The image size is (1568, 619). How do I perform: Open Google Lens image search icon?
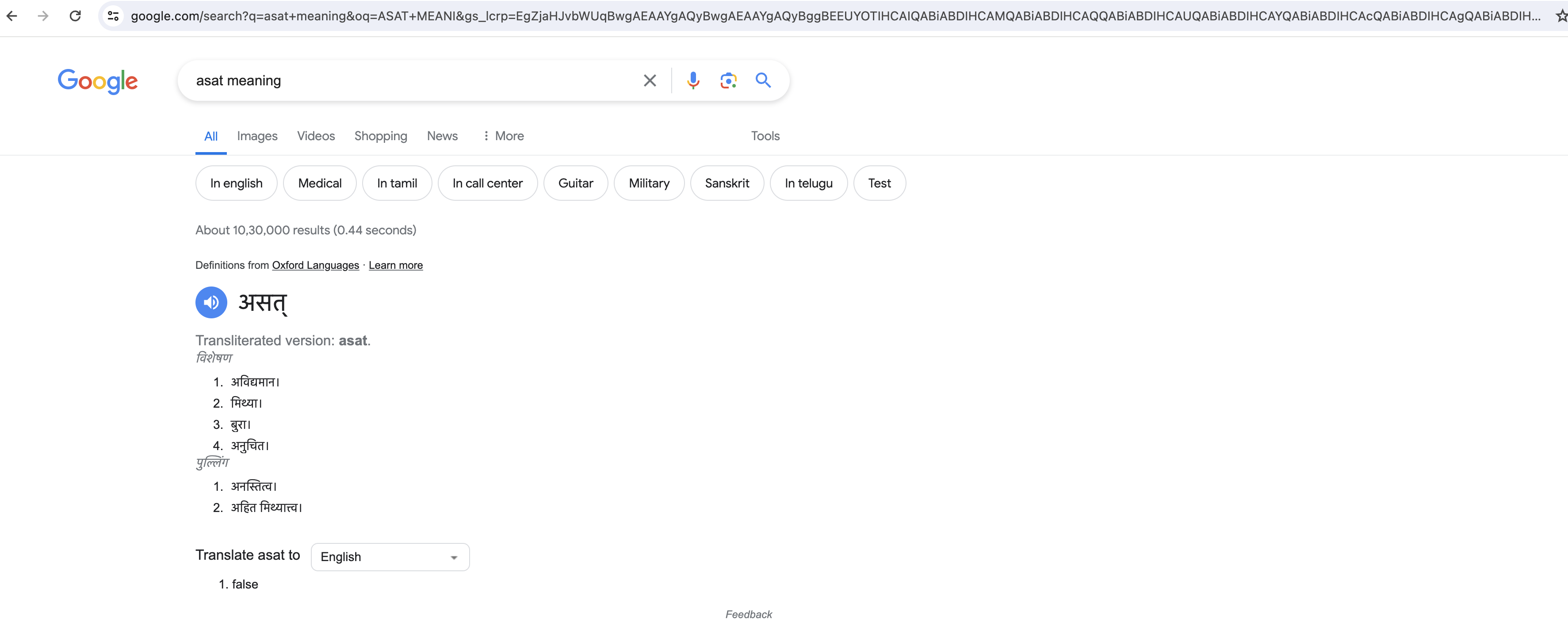pyautogui.click(x=728, y=80)
